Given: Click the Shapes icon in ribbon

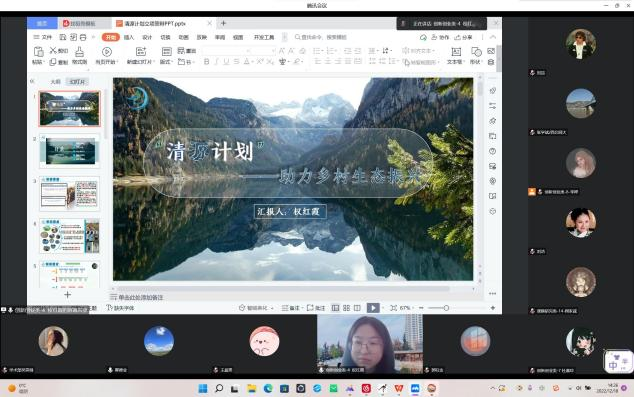Looking at the screenshot, I should [476, 52].
